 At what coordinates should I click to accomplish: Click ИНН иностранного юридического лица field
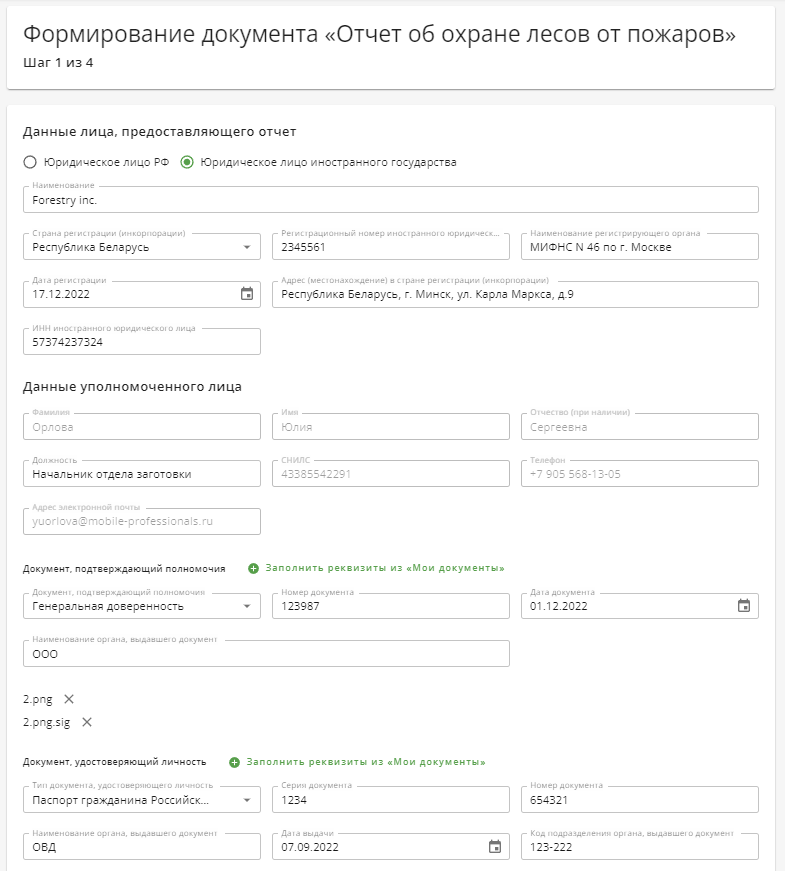pos(142,342)
